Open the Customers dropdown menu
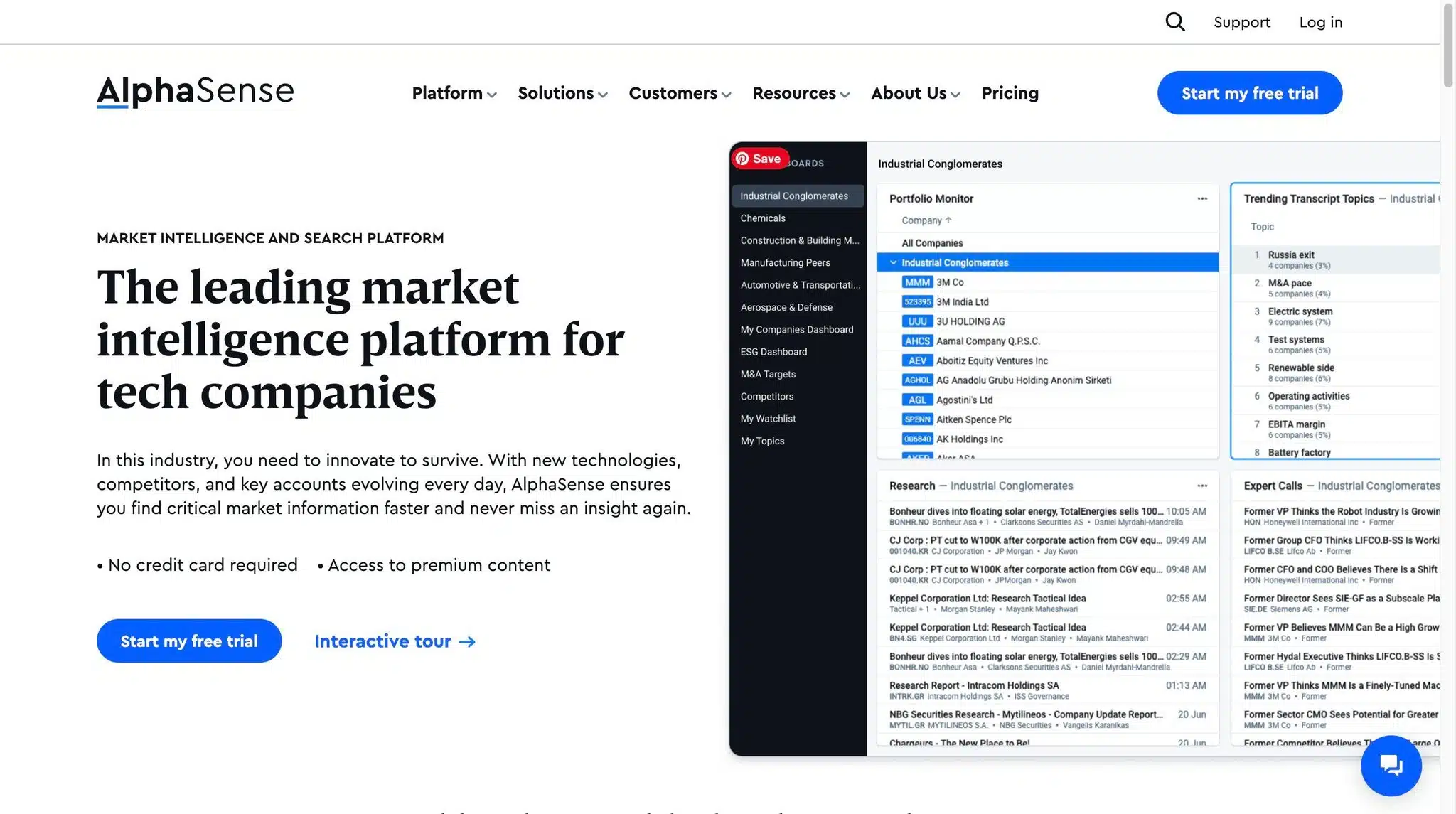 coord(680,93)
